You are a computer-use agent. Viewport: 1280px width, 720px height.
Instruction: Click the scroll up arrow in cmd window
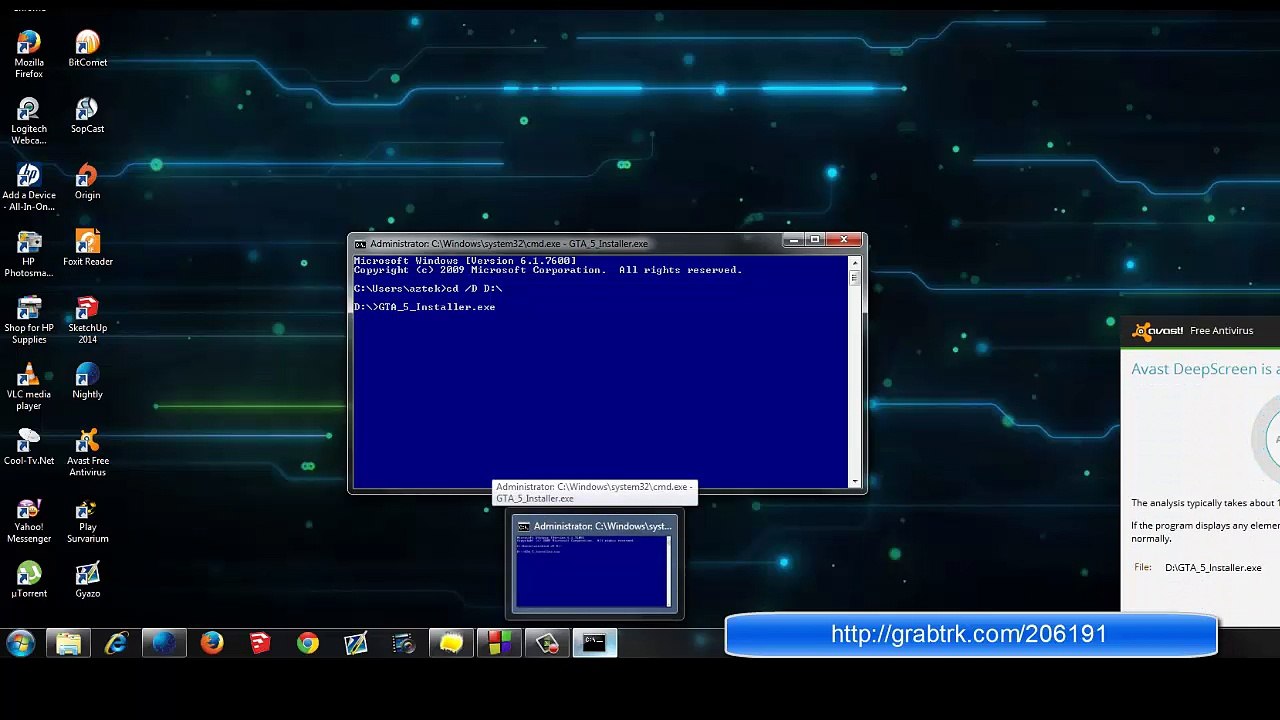coord(855,263)
